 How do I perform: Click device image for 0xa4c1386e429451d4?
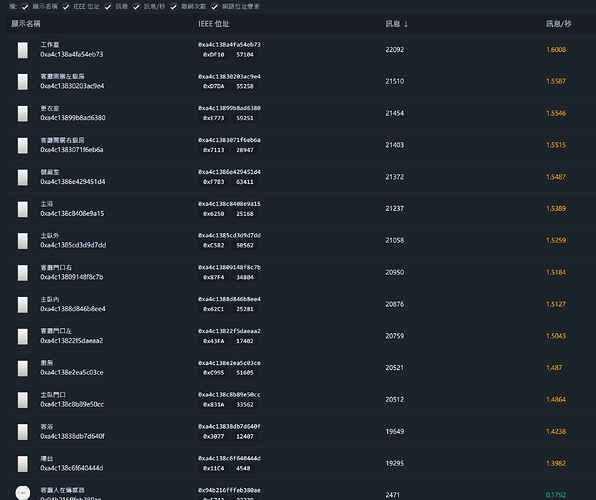(x=23, y=177)
